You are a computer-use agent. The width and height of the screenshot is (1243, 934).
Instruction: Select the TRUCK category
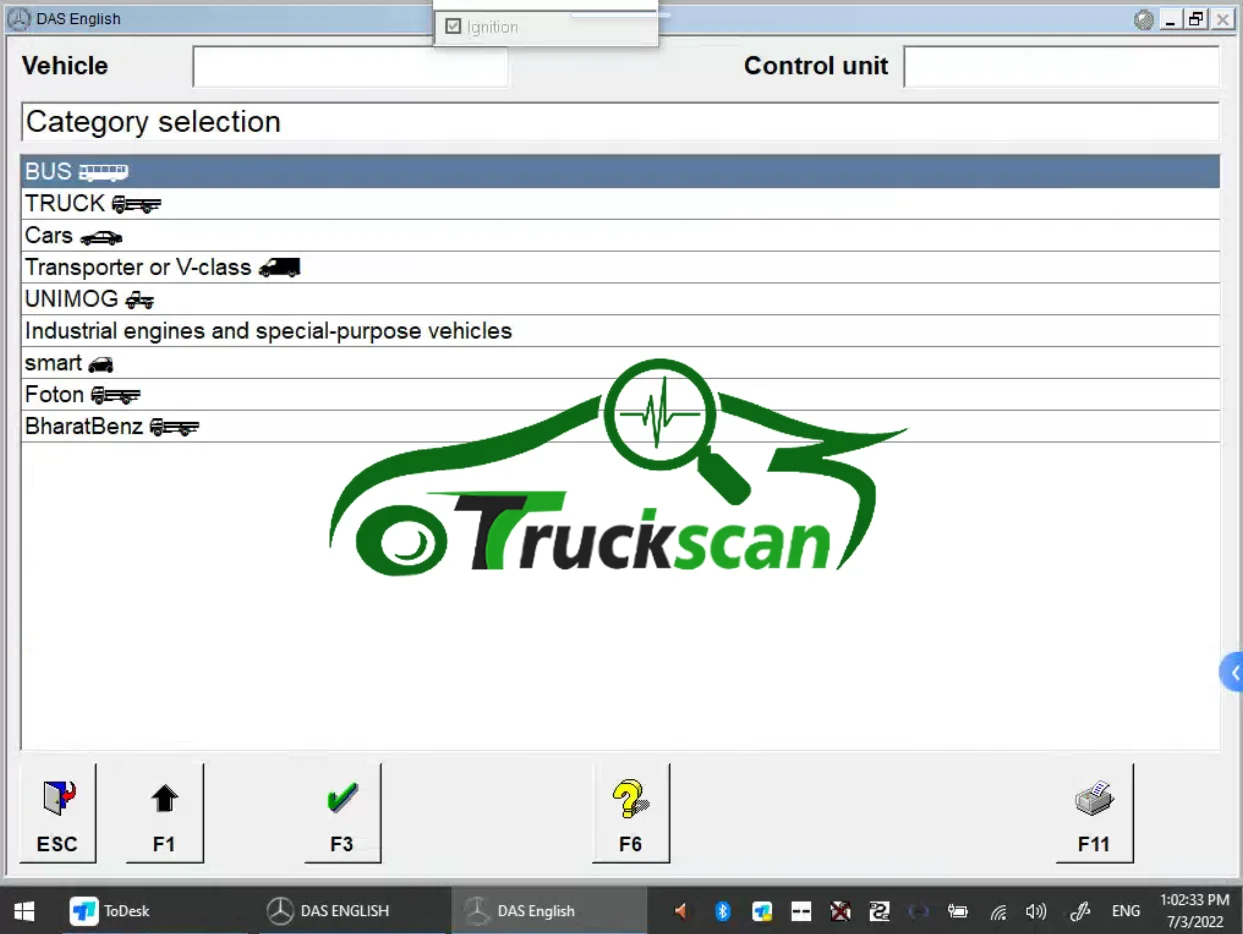coord(620,204)
